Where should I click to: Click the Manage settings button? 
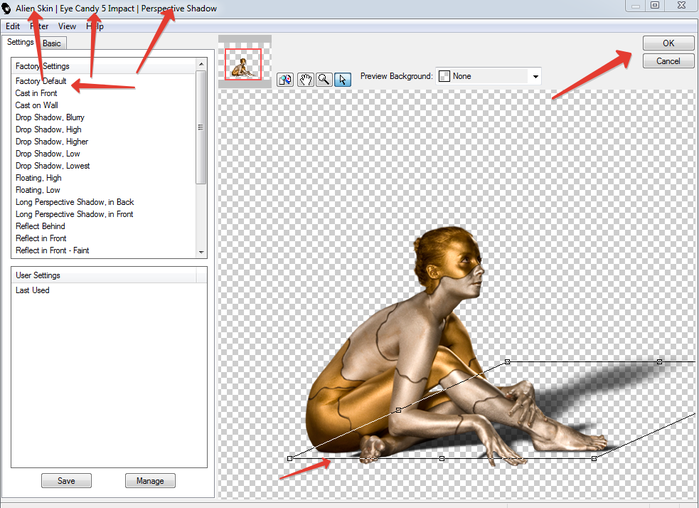click(150, 481)
